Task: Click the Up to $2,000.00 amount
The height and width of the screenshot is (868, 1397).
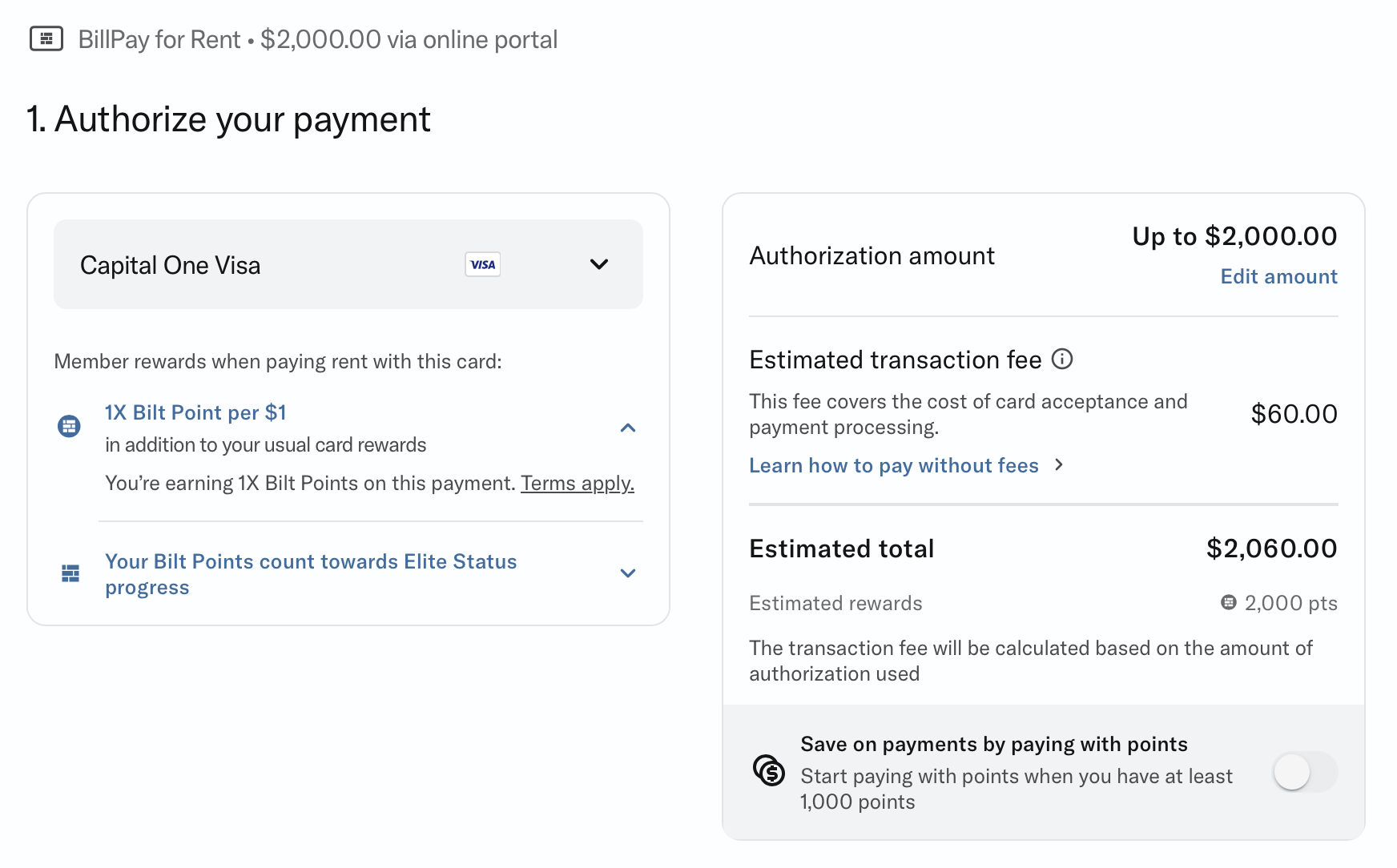Action: tap(1234, 236)
